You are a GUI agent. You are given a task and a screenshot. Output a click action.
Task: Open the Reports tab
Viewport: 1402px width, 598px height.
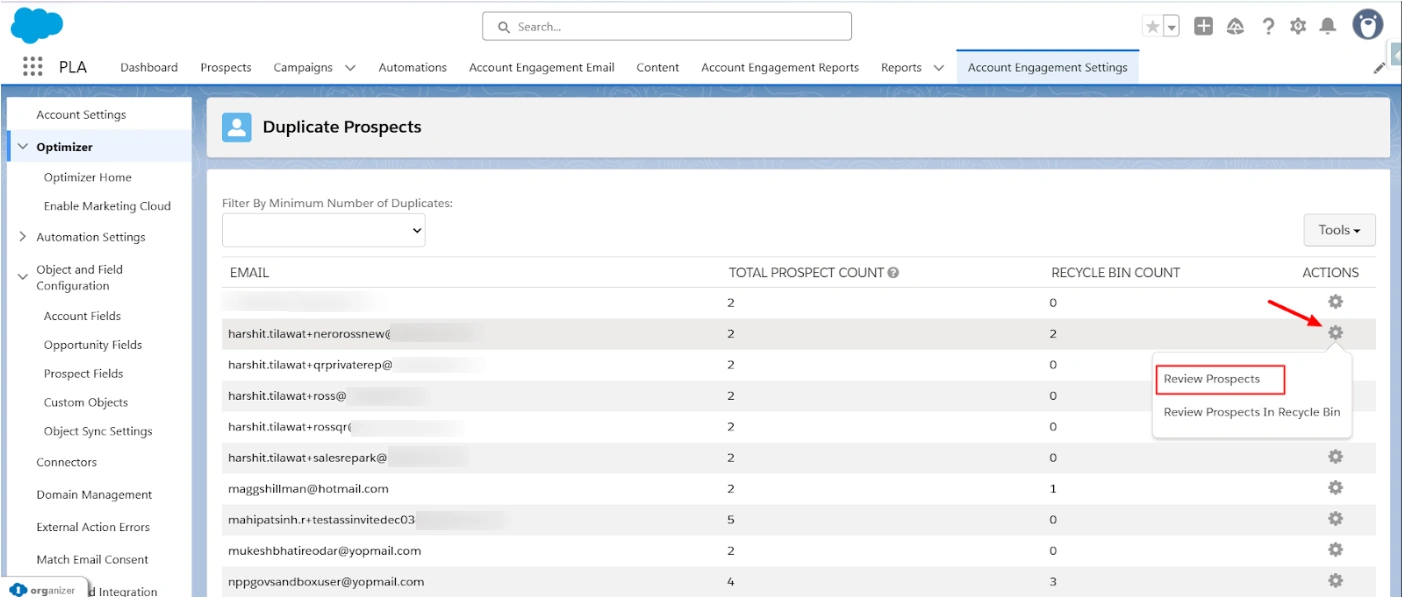click(901, 68)
